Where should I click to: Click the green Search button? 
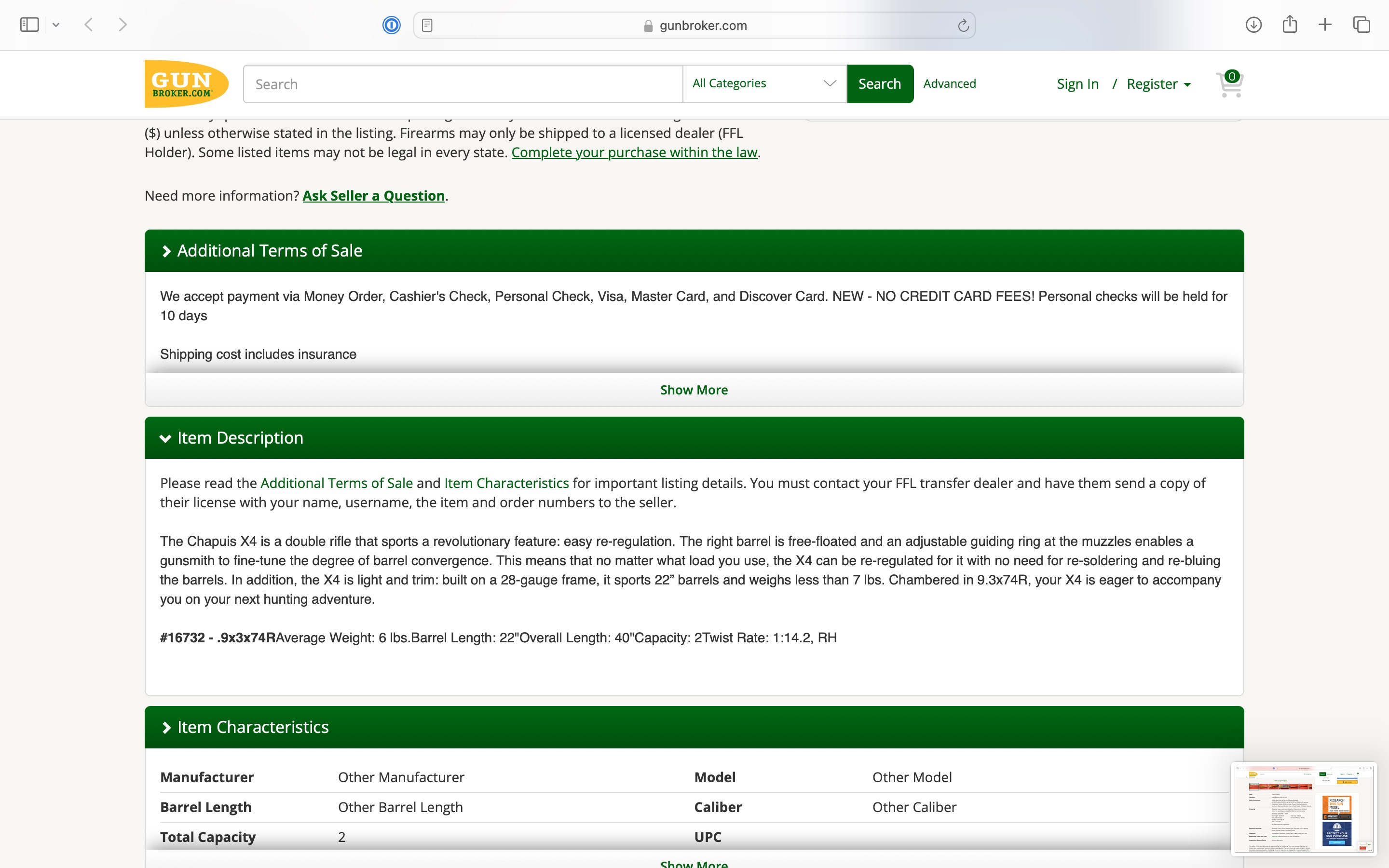click(x=880, y=84)
